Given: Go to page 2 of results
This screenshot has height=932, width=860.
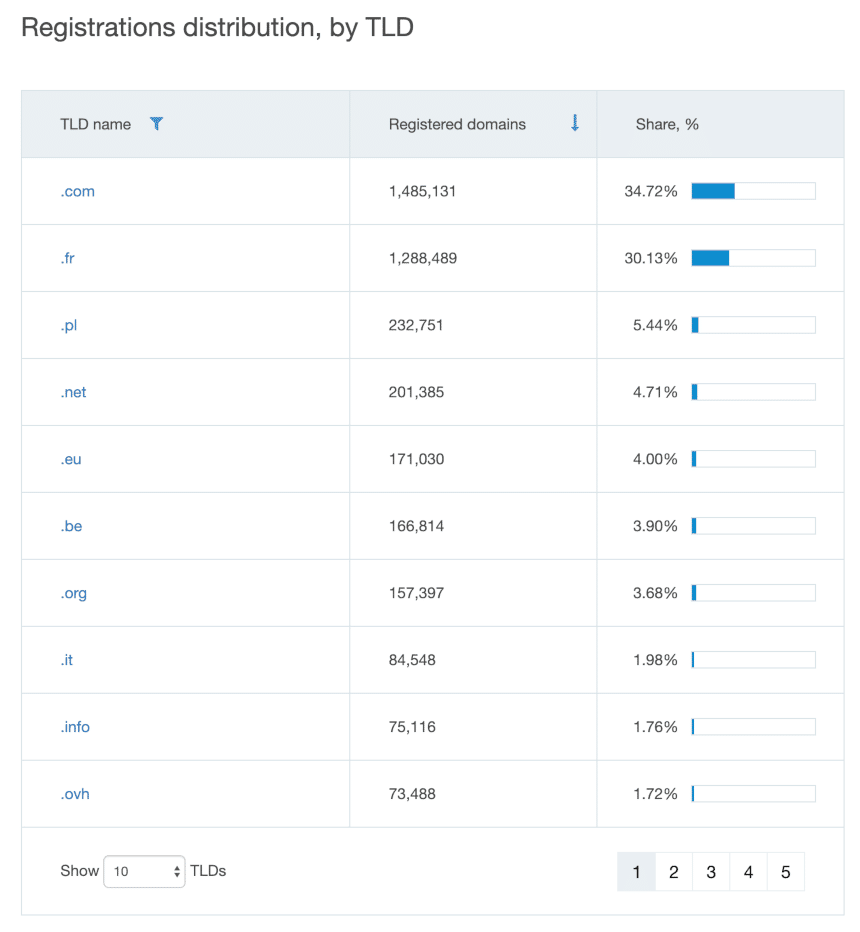Looking at the screenshot, I should 673,871.
